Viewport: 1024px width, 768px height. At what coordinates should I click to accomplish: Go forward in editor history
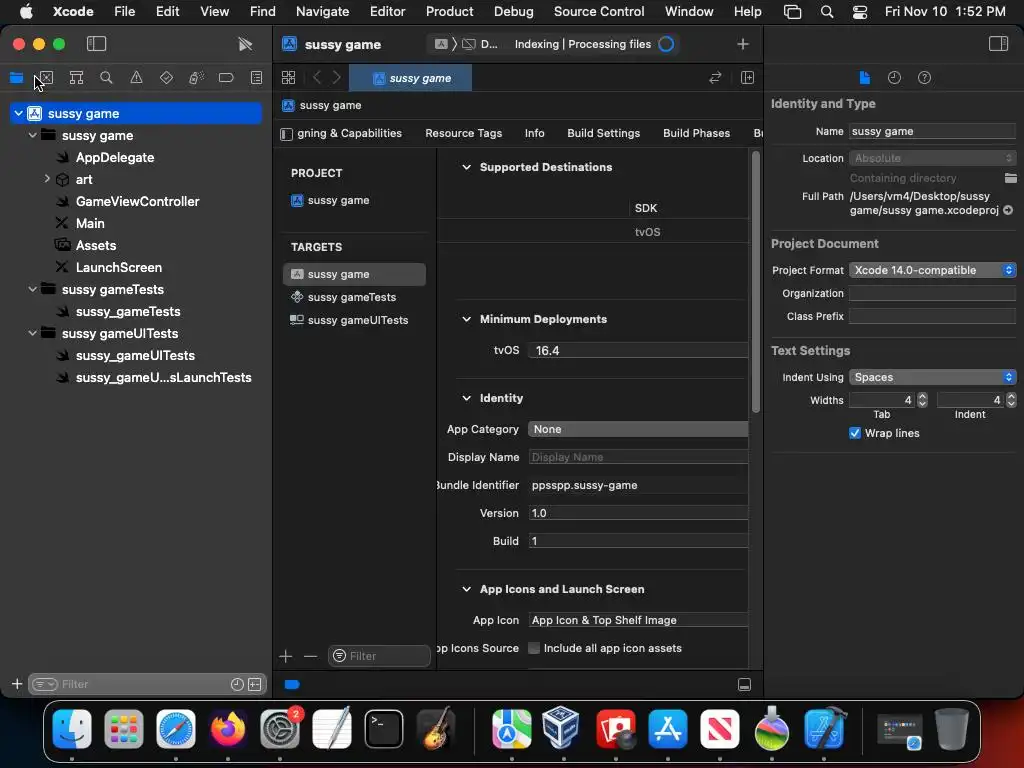pyautogui.click(x=337, y=78)
